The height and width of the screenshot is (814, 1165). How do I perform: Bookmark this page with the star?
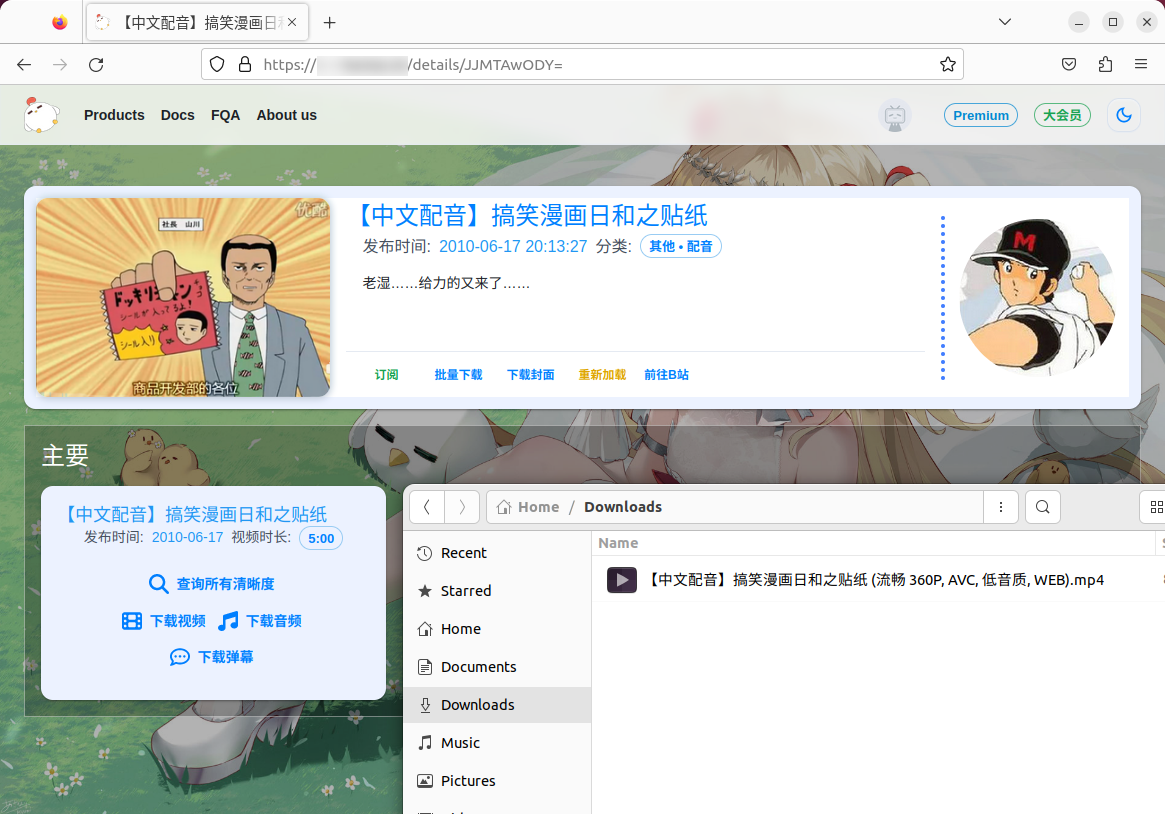tap(947, 65)
